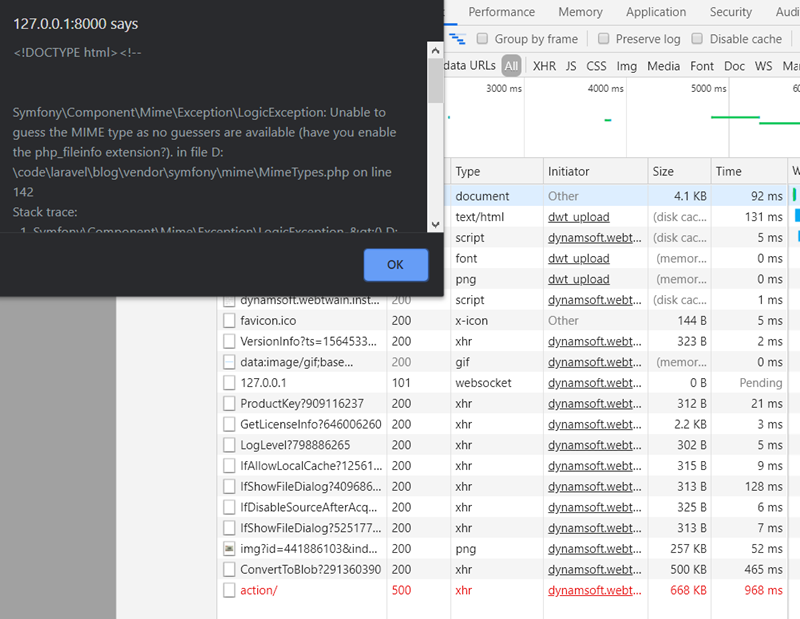Click the alert dialog scrollbar down arrow
800x619 pixels.
(x=435, y=224)
